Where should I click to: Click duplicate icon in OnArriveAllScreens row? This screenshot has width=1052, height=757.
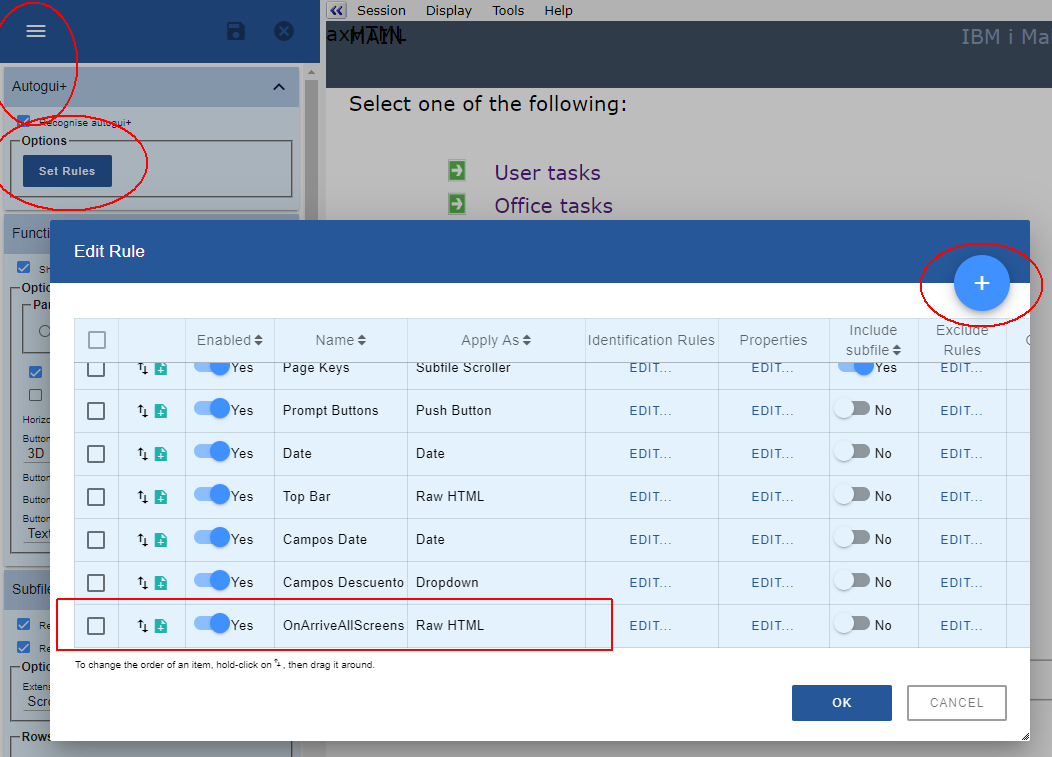click(161, 626)
